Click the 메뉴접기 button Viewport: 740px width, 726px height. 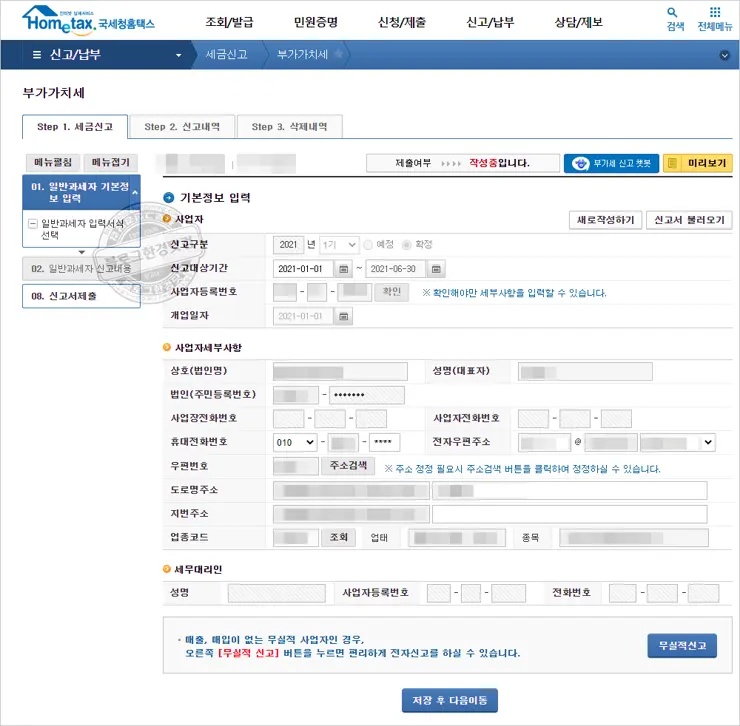pos(111,162)
